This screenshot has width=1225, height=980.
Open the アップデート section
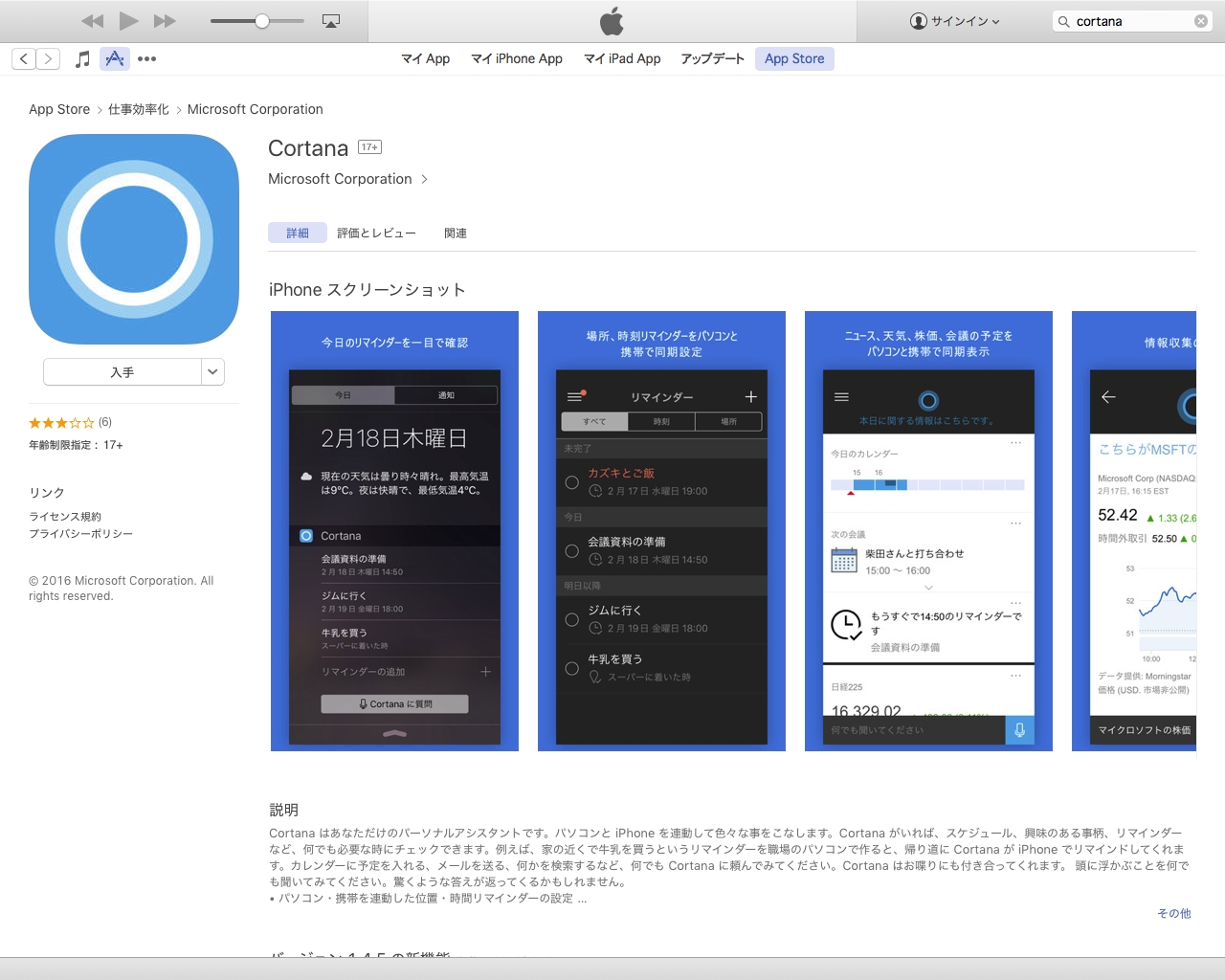tap(711, 58)
